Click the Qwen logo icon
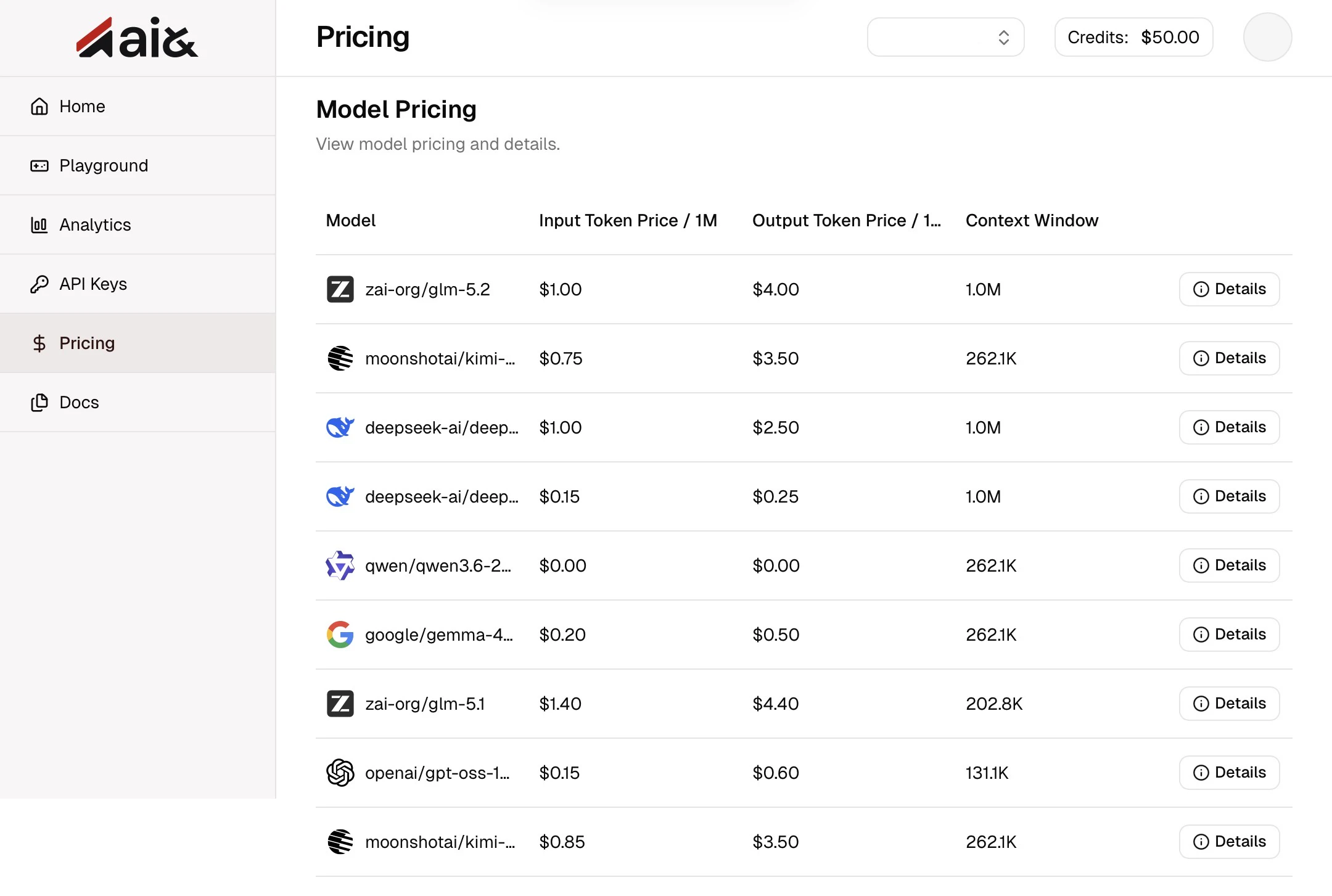1332x896 pixels. (x=340, y=565)
